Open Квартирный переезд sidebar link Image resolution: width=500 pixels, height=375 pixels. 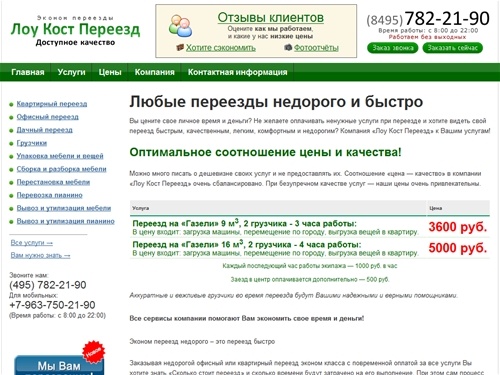pyautogui.click(x=52, y=104)
